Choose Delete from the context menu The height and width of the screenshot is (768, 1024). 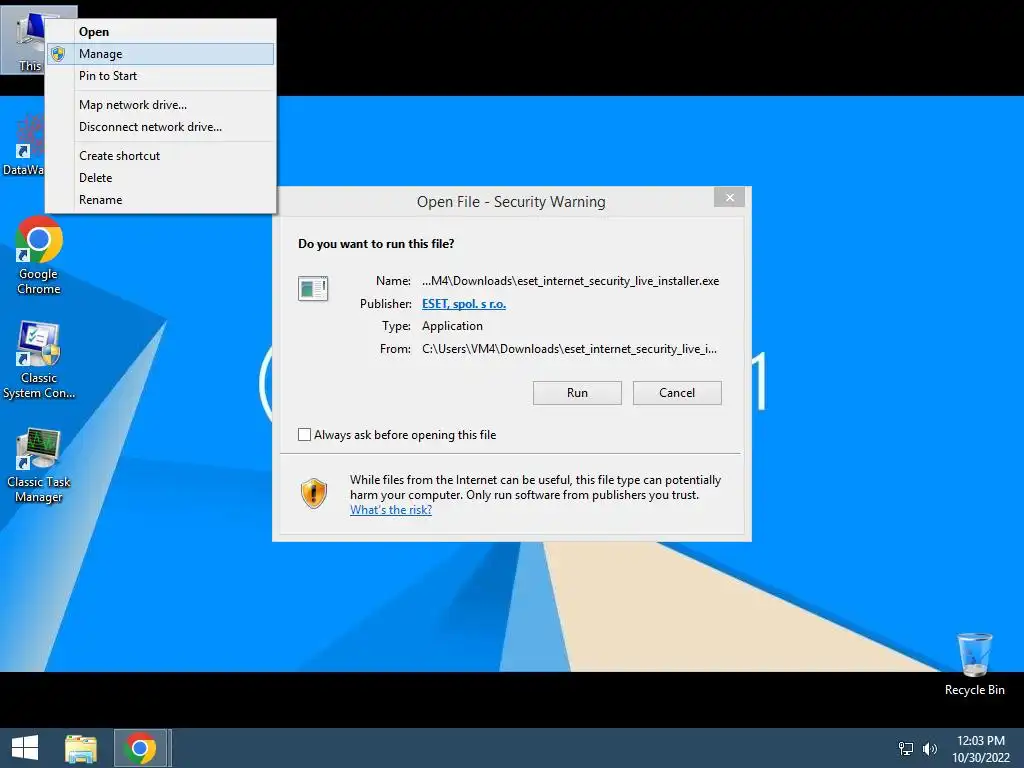pos(161,178)
